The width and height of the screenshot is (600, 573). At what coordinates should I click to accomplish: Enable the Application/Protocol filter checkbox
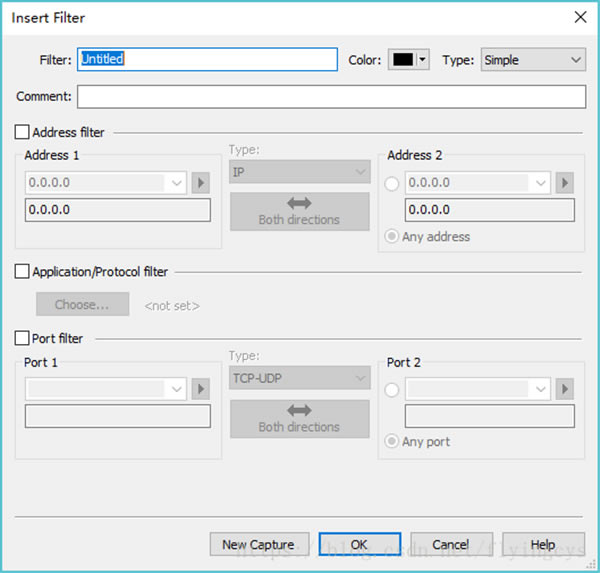tap(23, 271)
